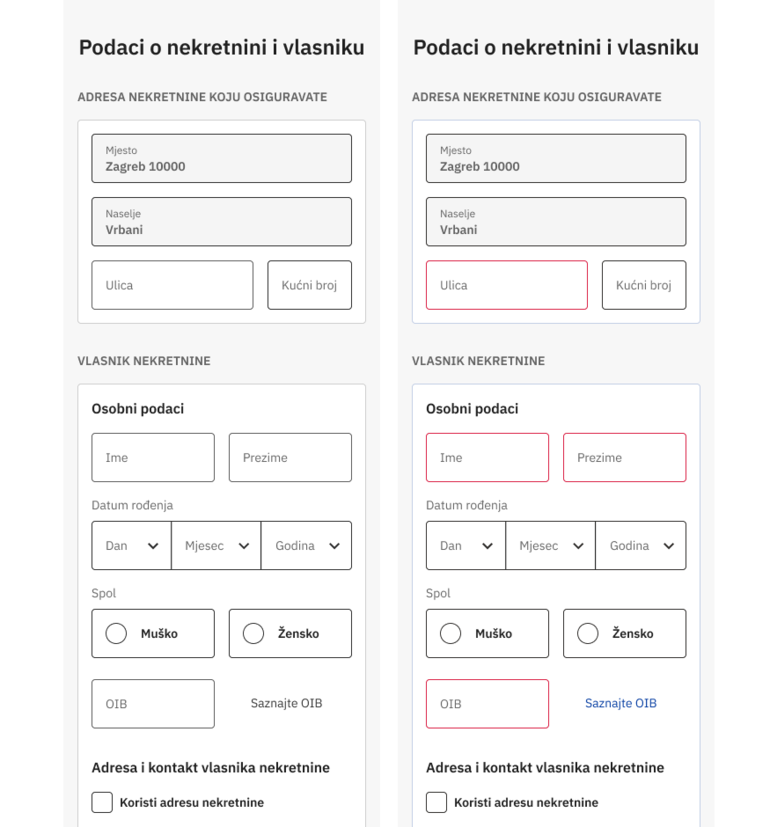Image resolution: width=770 pixels, height=827 pixels.
Task: Check Koristi adresu nekretnine in the right form
Action: (x=436, y=802)
